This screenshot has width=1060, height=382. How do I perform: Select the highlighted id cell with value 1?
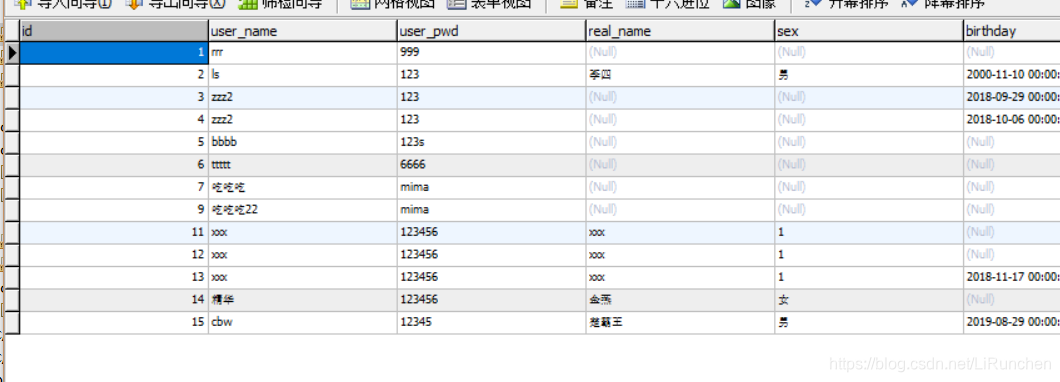114,52
